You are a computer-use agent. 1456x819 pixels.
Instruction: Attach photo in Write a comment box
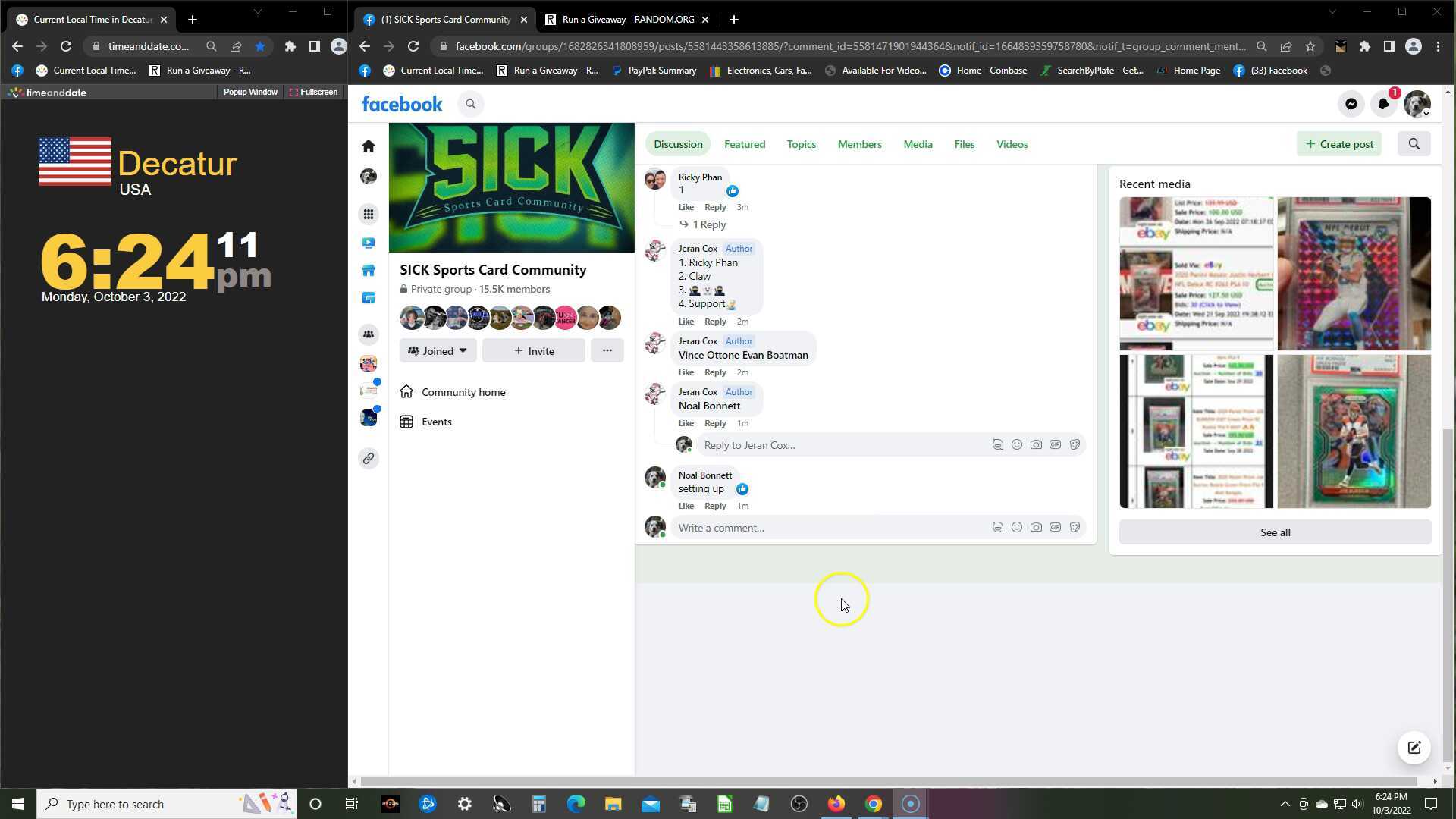1036,528
